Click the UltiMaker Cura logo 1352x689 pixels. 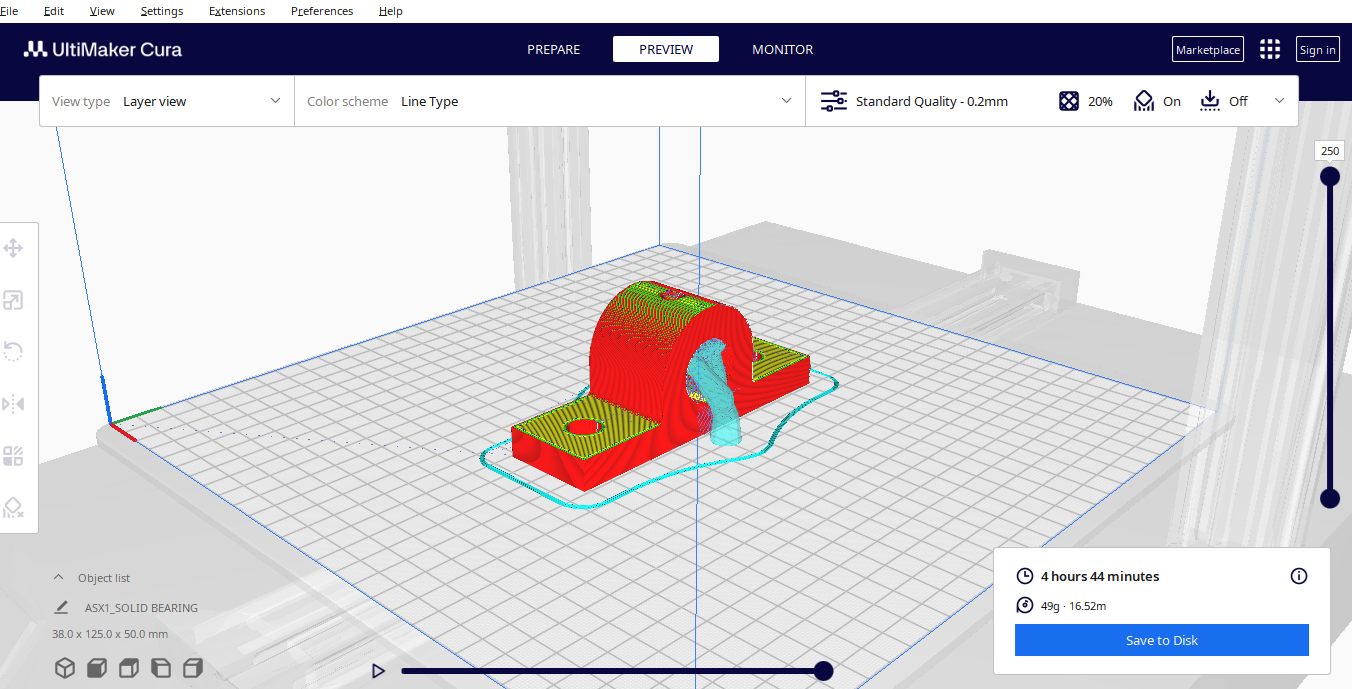[x=103, y=49]
